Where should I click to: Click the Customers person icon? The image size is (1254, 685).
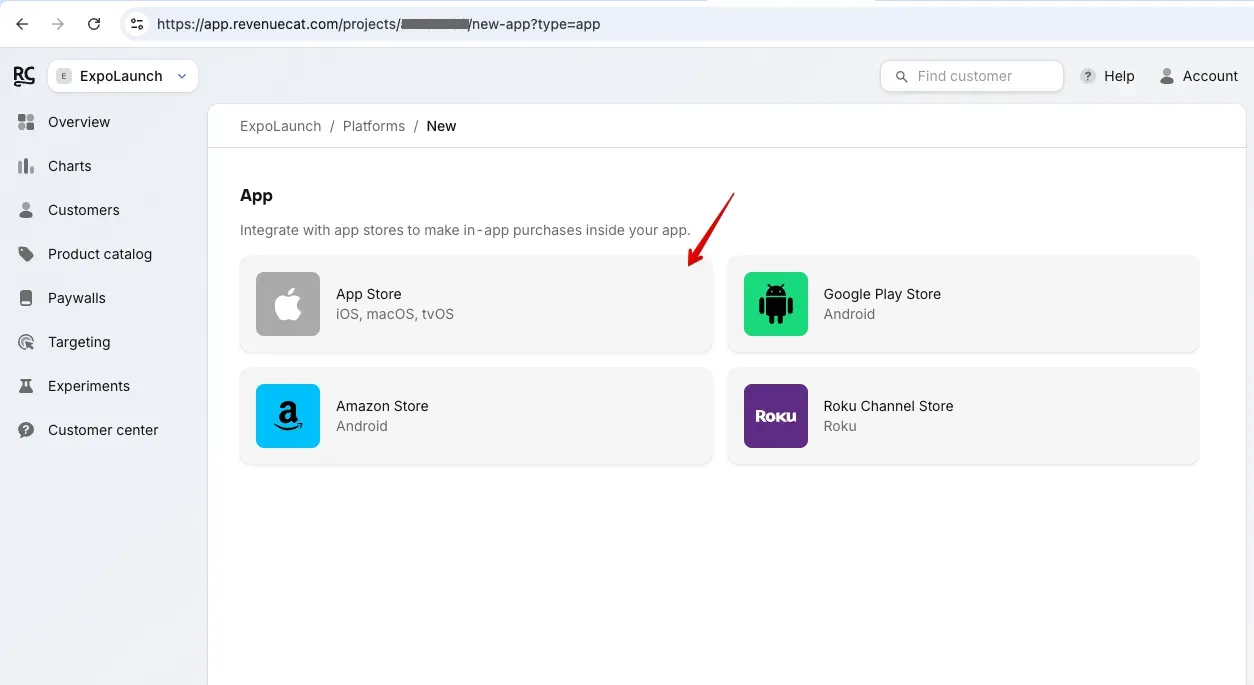click(27, 210)
